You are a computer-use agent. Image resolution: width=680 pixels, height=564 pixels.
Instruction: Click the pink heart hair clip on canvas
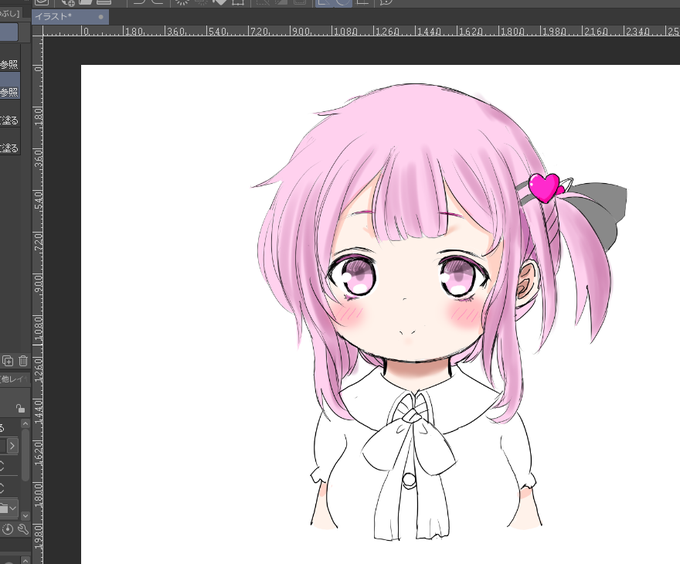(x=544, y=187)
